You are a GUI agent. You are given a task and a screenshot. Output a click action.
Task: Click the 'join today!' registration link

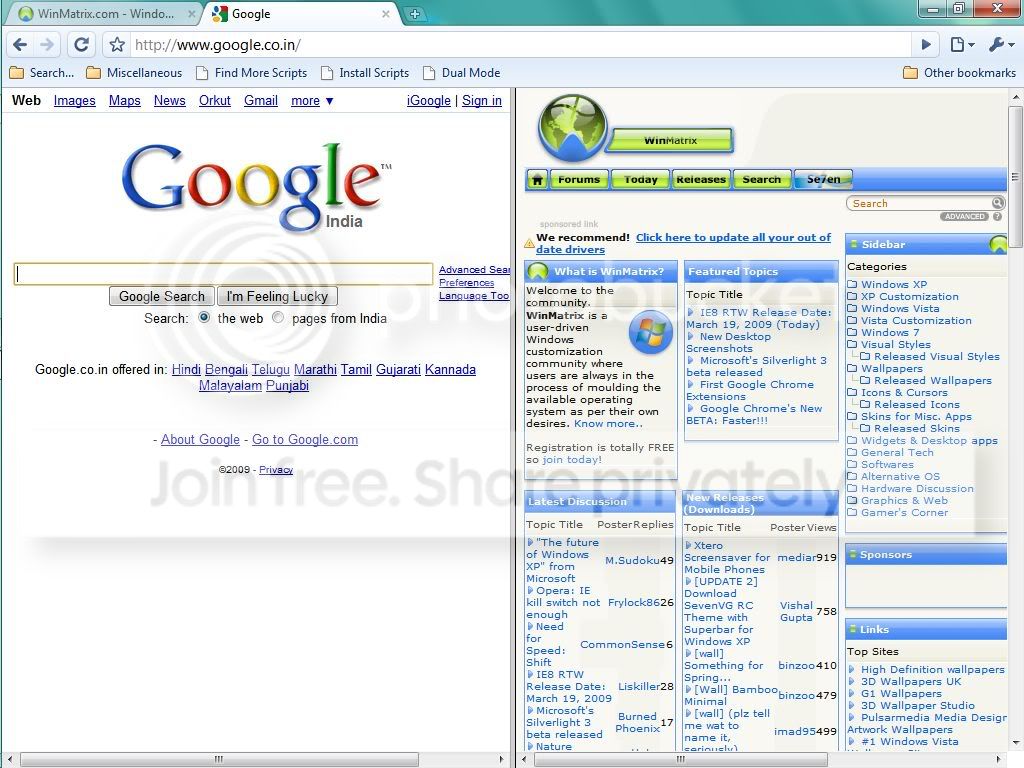572,460
